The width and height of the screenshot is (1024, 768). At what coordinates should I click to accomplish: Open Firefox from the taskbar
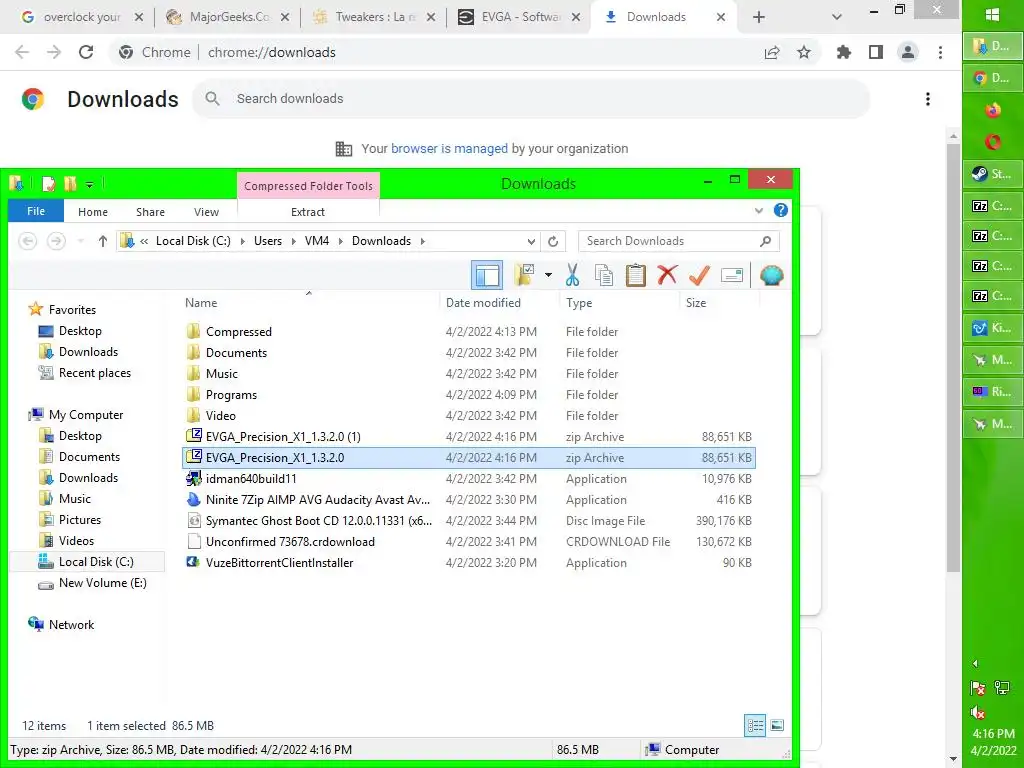pyautogui.click(x=993, y=110)
